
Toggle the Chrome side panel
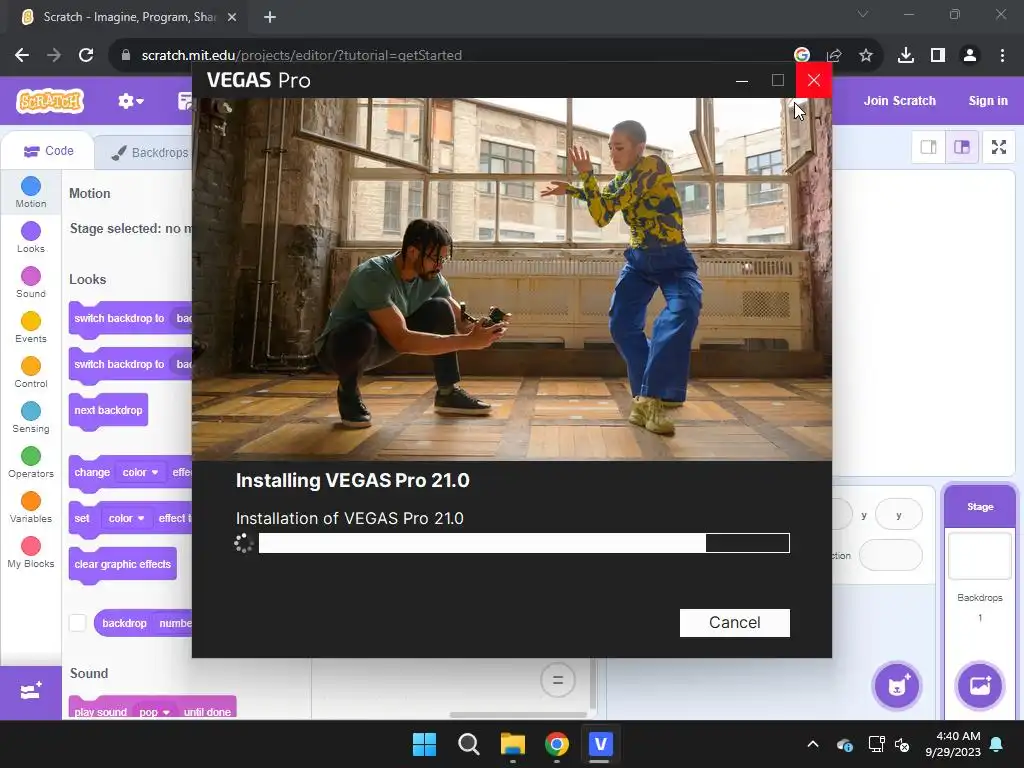click(x=938, y=56)
